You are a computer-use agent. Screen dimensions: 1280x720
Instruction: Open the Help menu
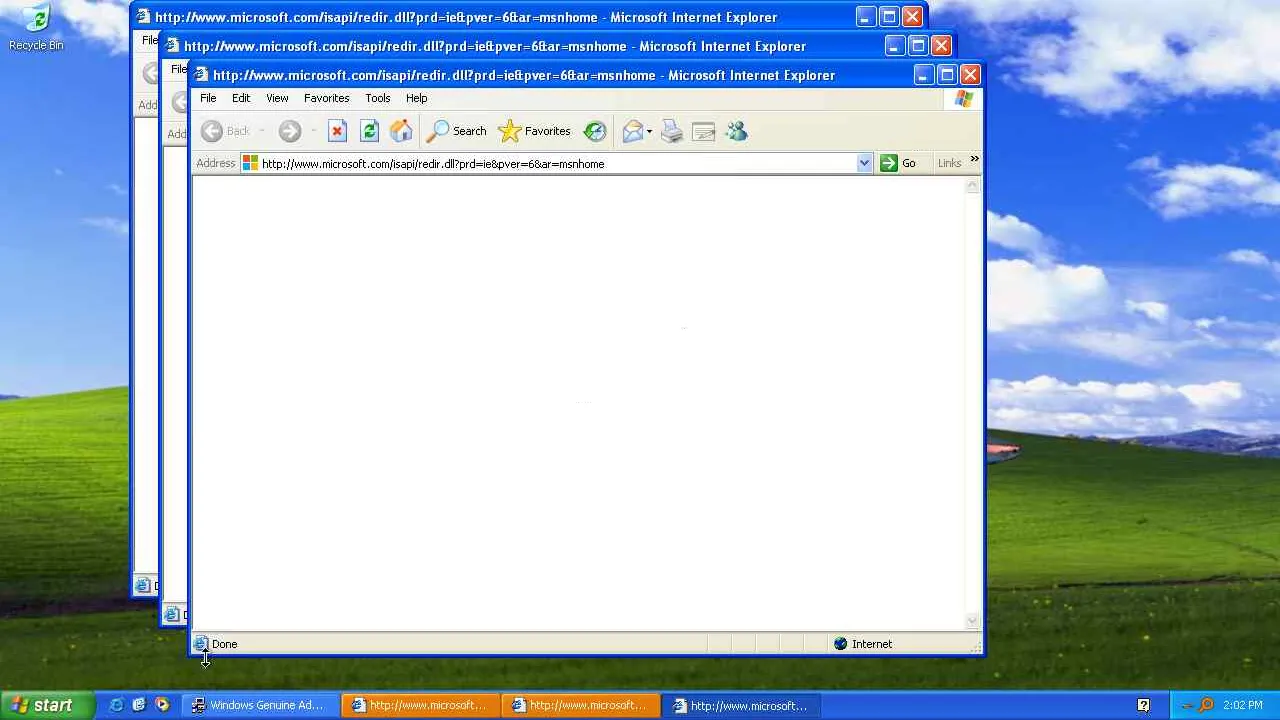417,98
